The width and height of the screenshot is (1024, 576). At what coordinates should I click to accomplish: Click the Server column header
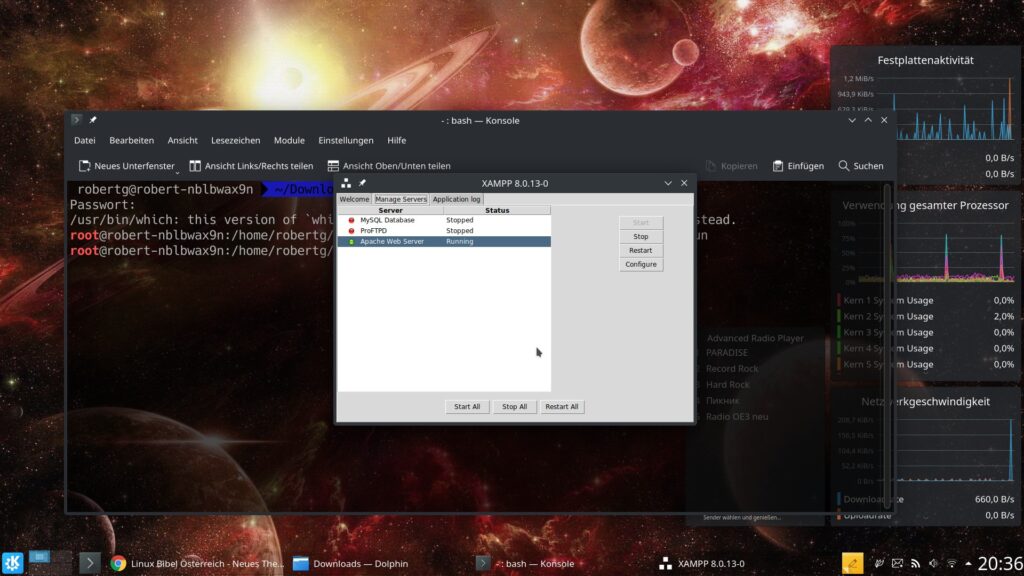(x=391, y=210)
